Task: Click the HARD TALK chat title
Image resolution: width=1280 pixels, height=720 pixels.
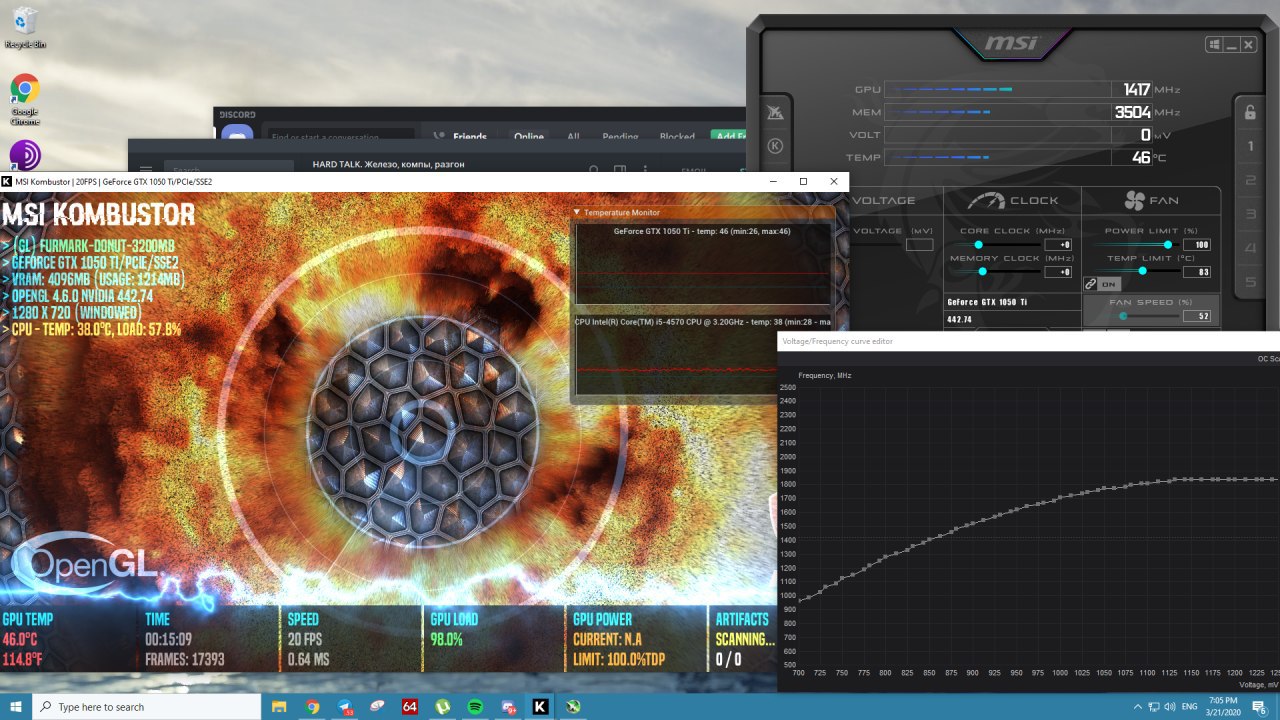Action: pyautogui.click(x=389, y=164)
